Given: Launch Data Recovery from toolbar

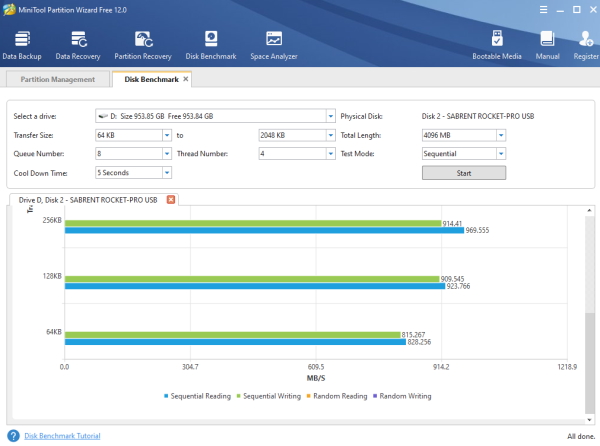Looking at the screenshot, I should 78,46.
